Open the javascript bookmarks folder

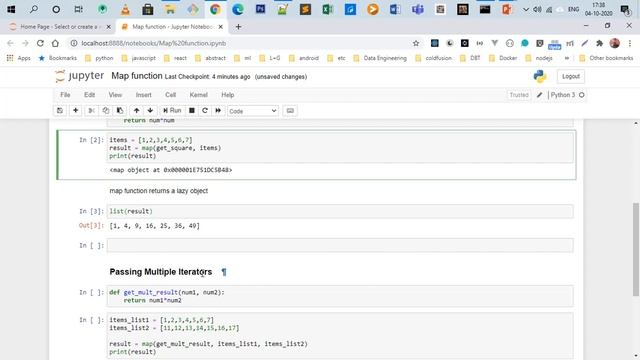(139, 58)
